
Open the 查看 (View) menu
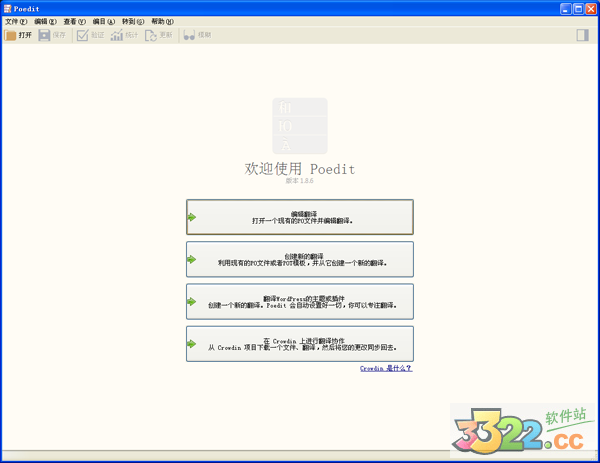75,21
